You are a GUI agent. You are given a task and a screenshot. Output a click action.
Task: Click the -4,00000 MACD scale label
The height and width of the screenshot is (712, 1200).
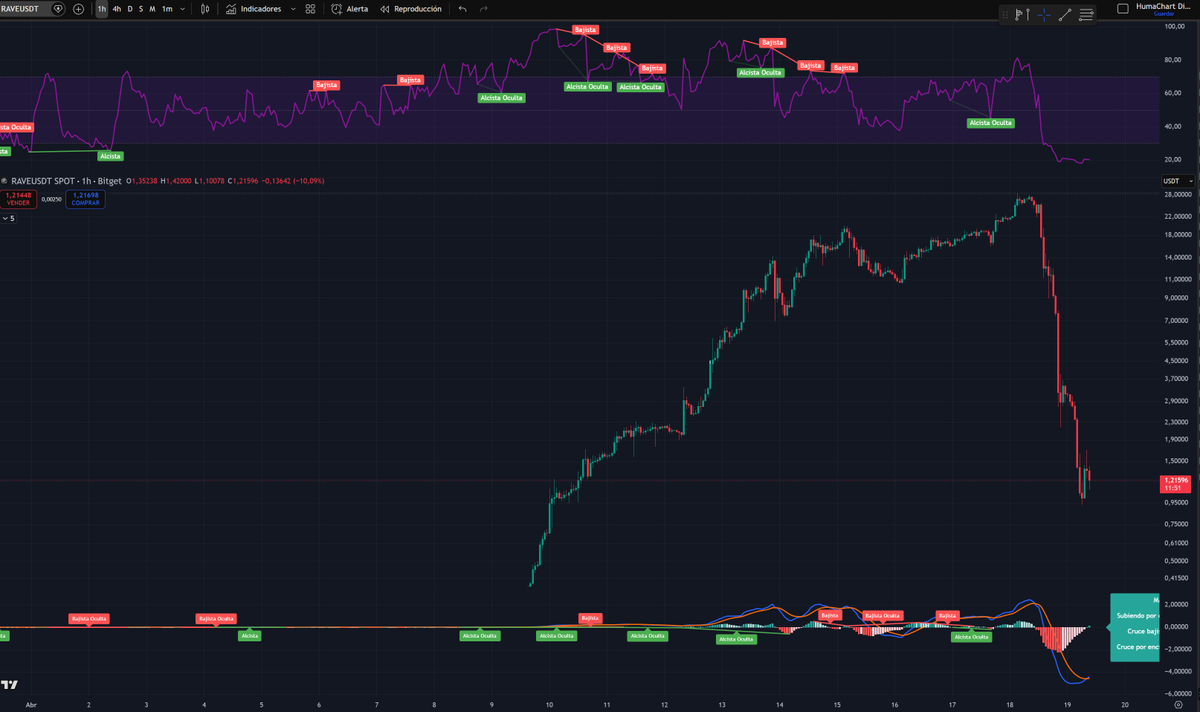(1177, 670)
